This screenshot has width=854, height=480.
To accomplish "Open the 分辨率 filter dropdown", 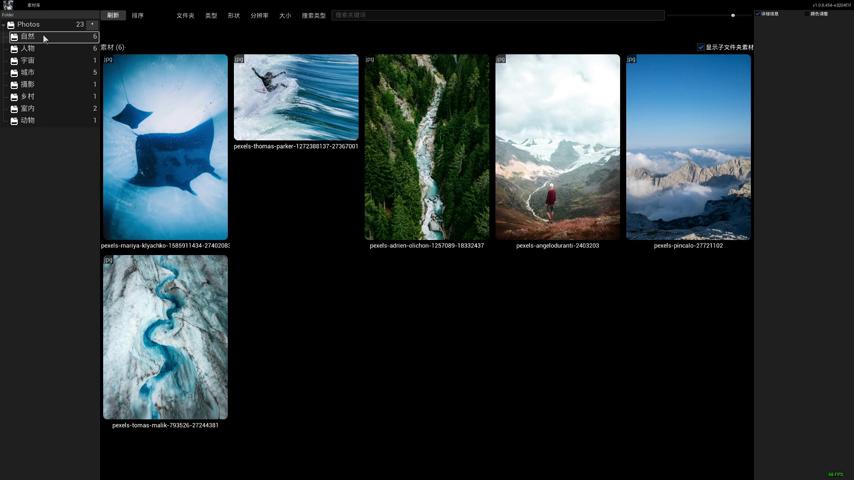I will coord(259,16).
